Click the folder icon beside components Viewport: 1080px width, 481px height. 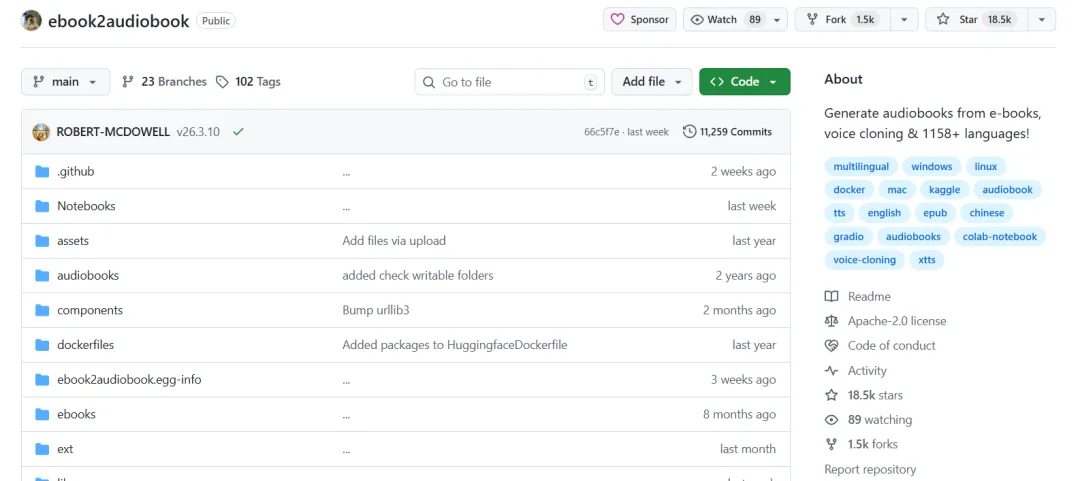[x=43, y=310]
